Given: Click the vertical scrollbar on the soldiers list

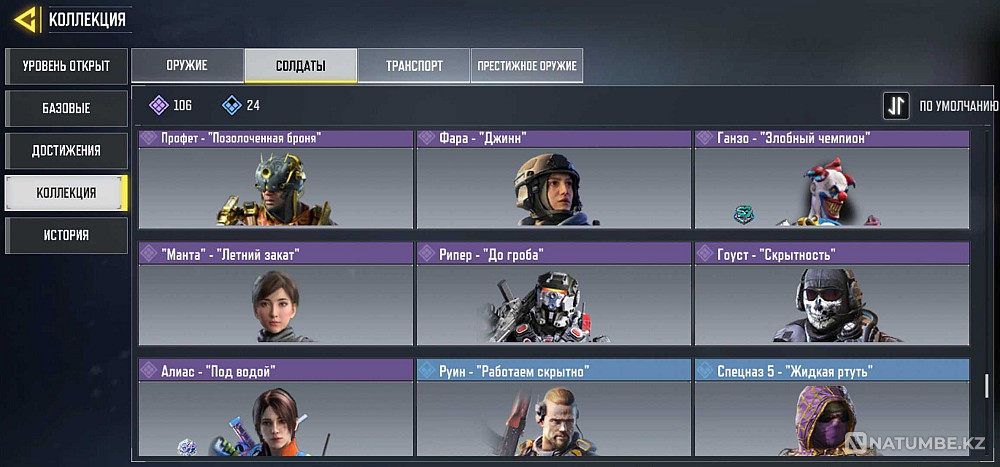Looking at the screenshot, I should point(987,385).
